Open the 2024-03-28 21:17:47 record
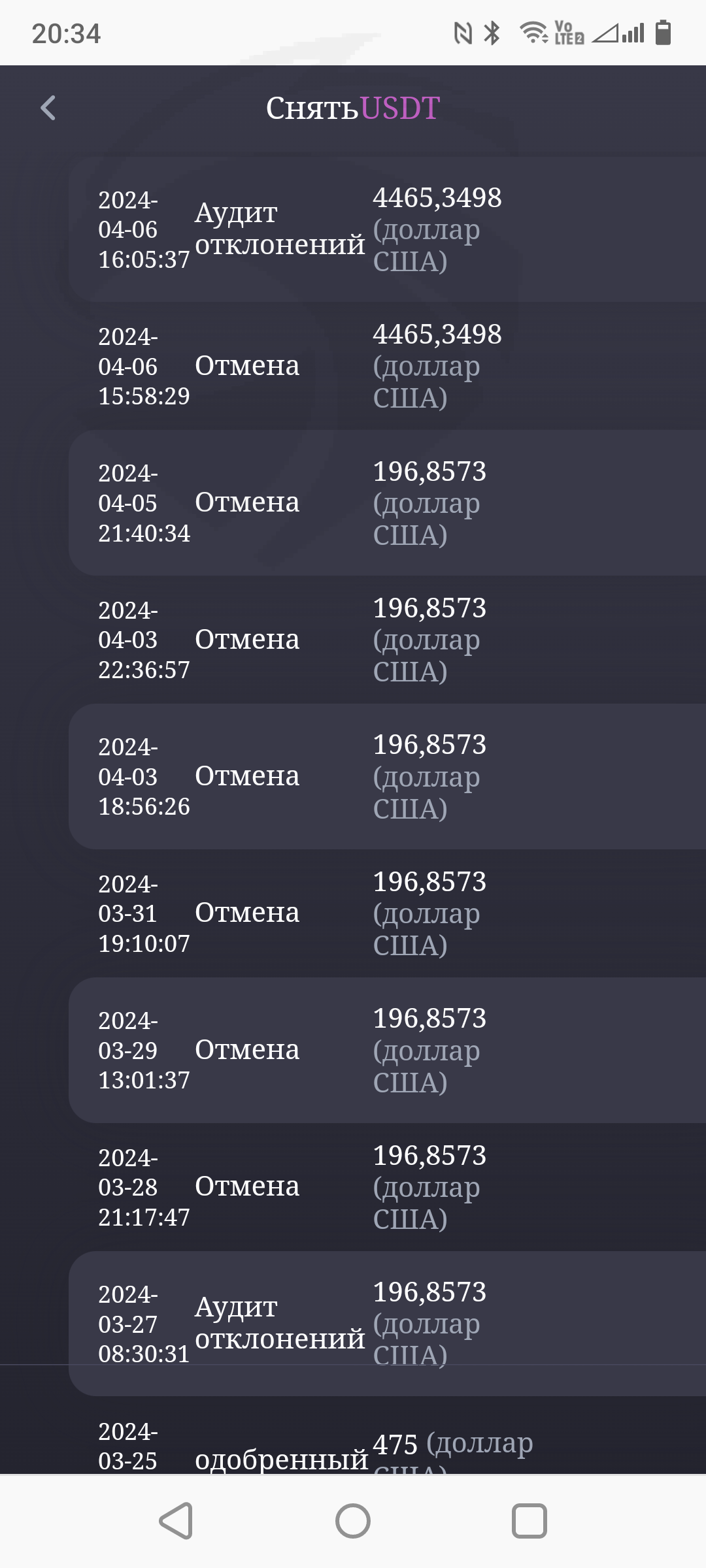This screenshot has height=1568, width=706. pyautogui.click(x=387, y=1187)
